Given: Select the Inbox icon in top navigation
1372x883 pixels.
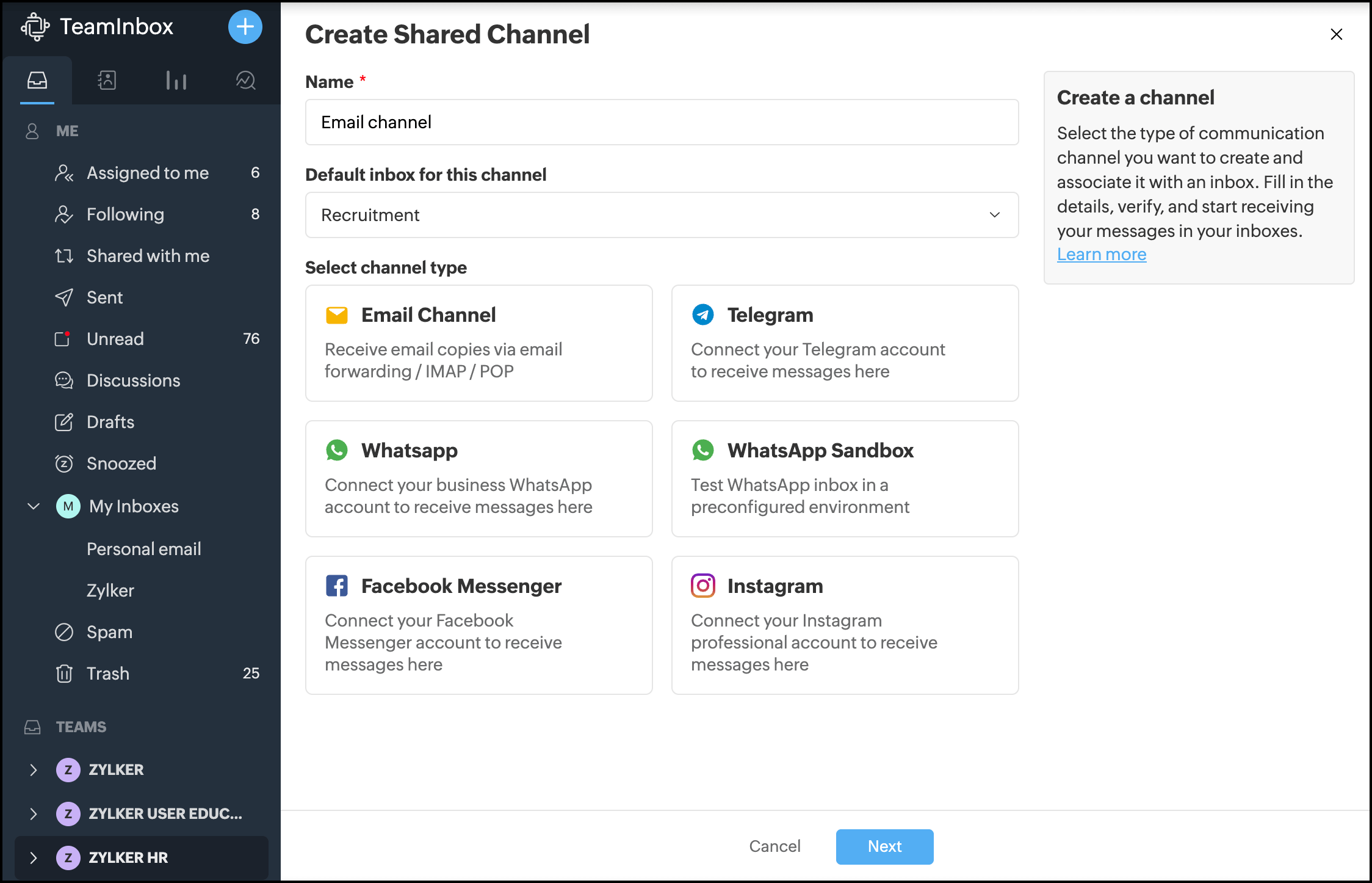Looking at the screenshot, I should (37, 80).
